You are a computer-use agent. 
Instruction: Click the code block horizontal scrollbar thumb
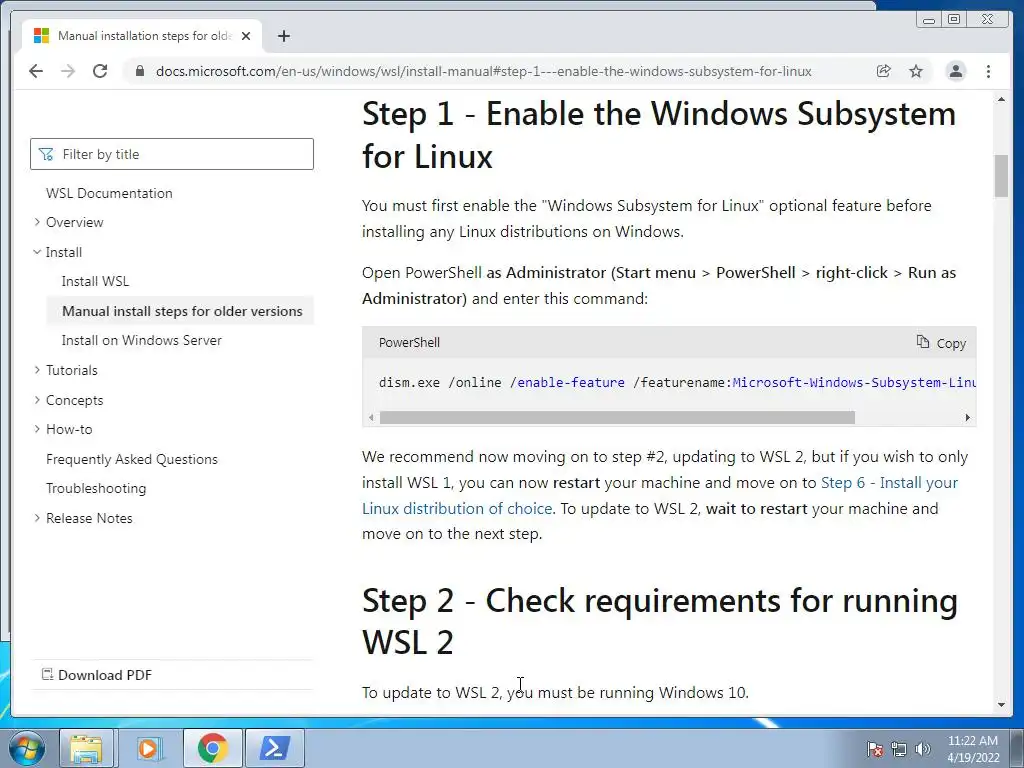pyautogui.click(x=617, y=417)
